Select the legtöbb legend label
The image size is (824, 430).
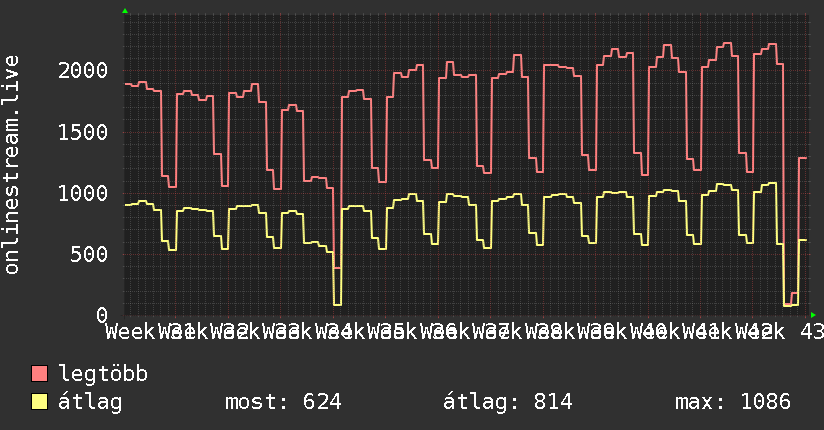tap(103, 374)
